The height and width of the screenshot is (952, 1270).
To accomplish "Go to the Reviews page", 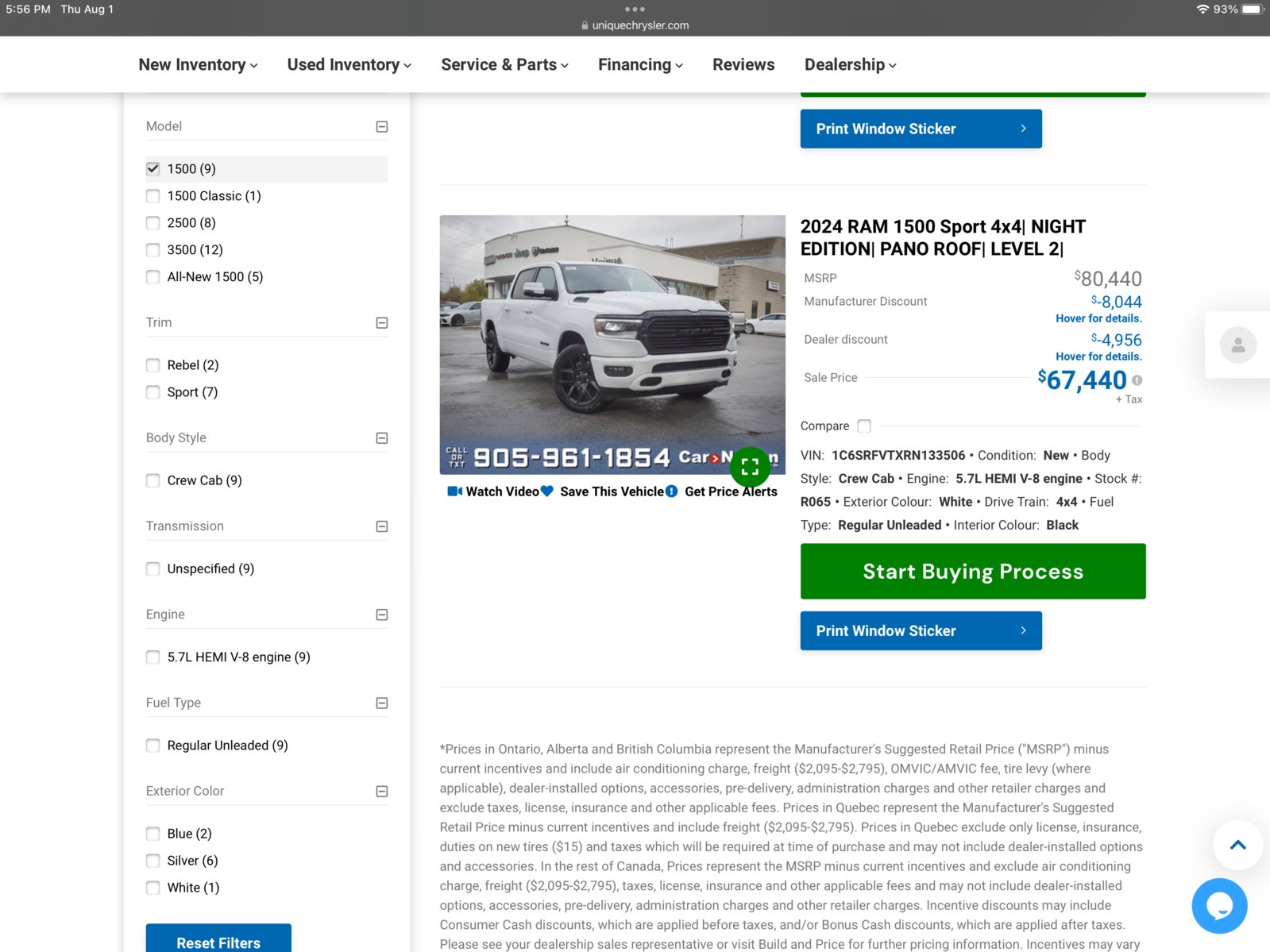I will point(743,65).
